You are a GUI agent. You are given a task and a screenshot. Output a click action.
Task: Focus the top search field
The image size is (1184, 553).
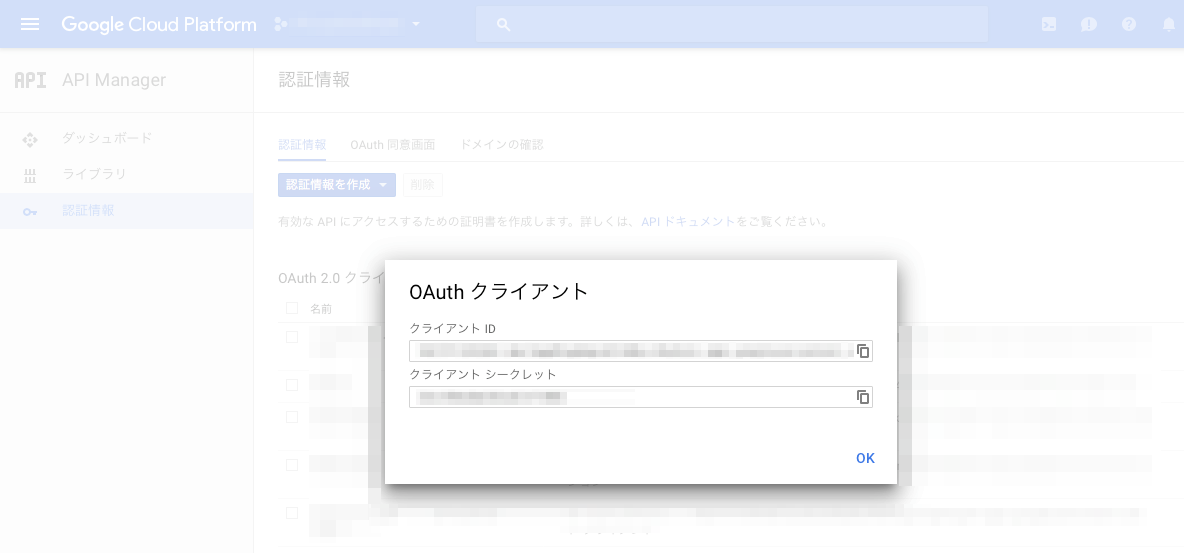732,24
